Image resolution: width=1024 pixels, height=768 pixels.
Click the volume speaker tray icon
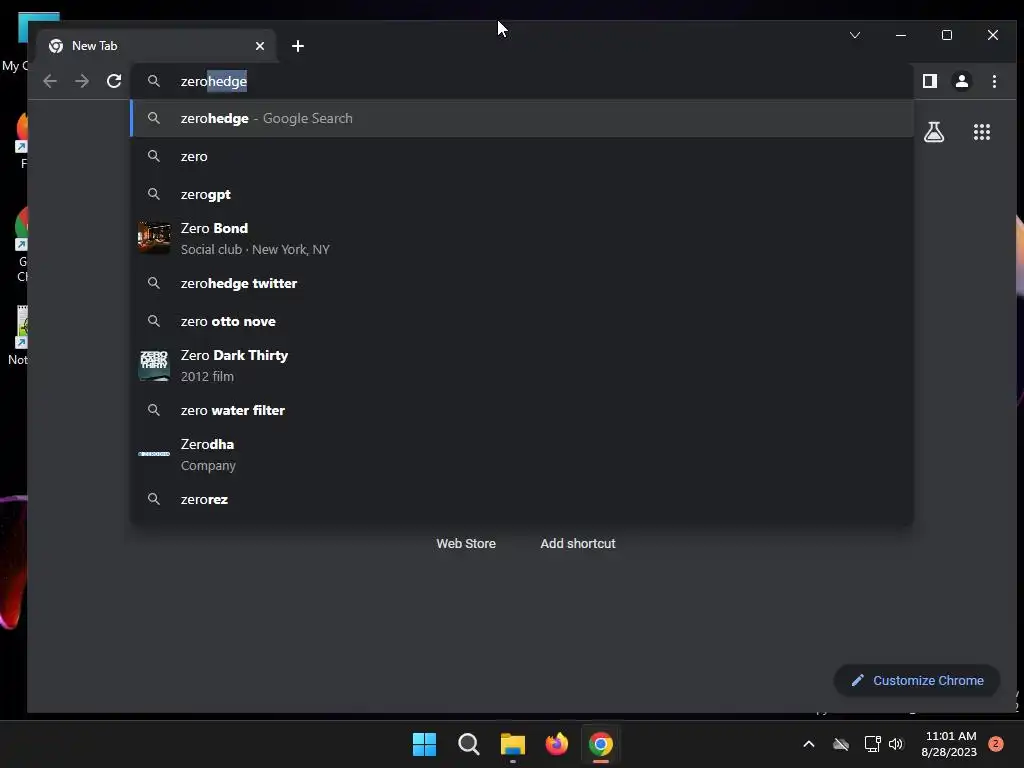[x=896, y=744]
